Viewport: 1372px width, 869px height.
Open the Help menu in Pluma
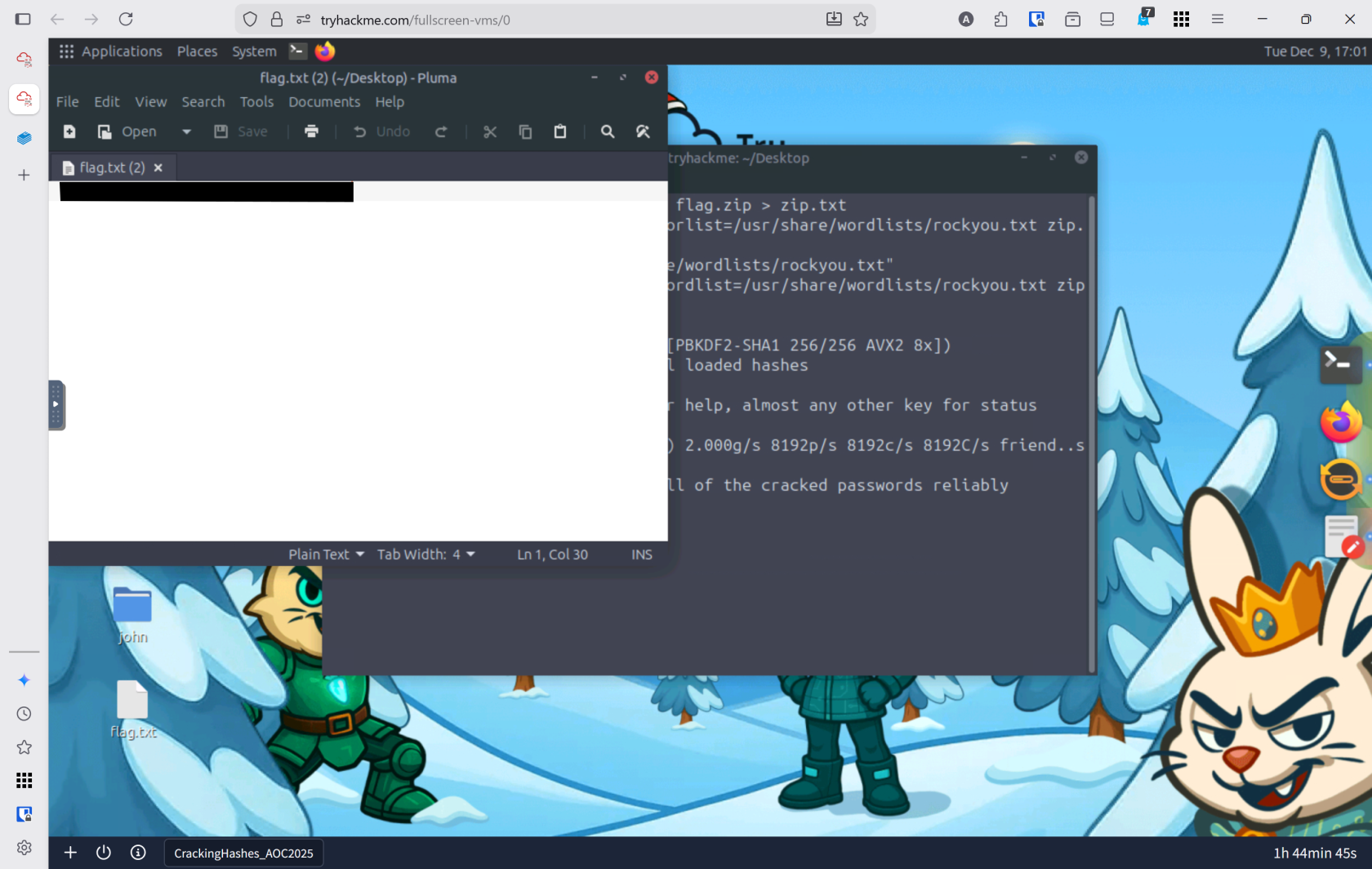(390, 102)
